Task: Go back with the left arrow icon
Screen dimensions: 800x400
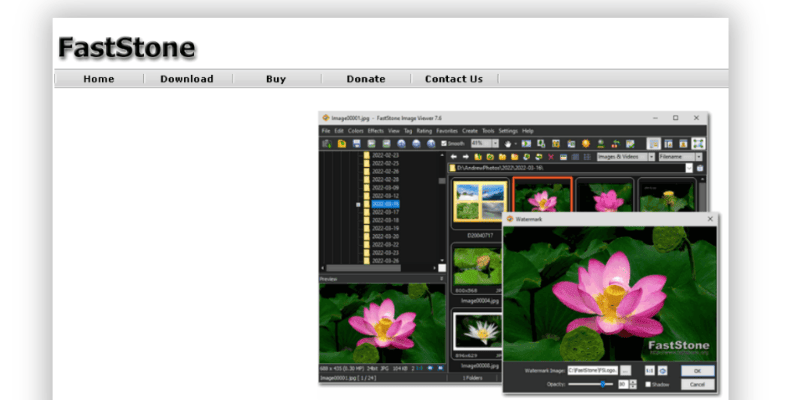Action: [x=453, y=157]
